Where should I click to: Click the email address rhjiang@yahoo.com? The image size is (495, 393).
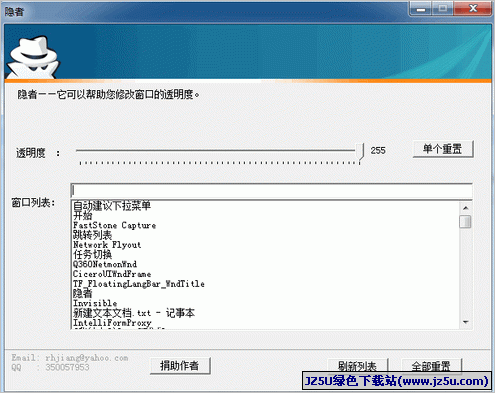coord(87,358)
